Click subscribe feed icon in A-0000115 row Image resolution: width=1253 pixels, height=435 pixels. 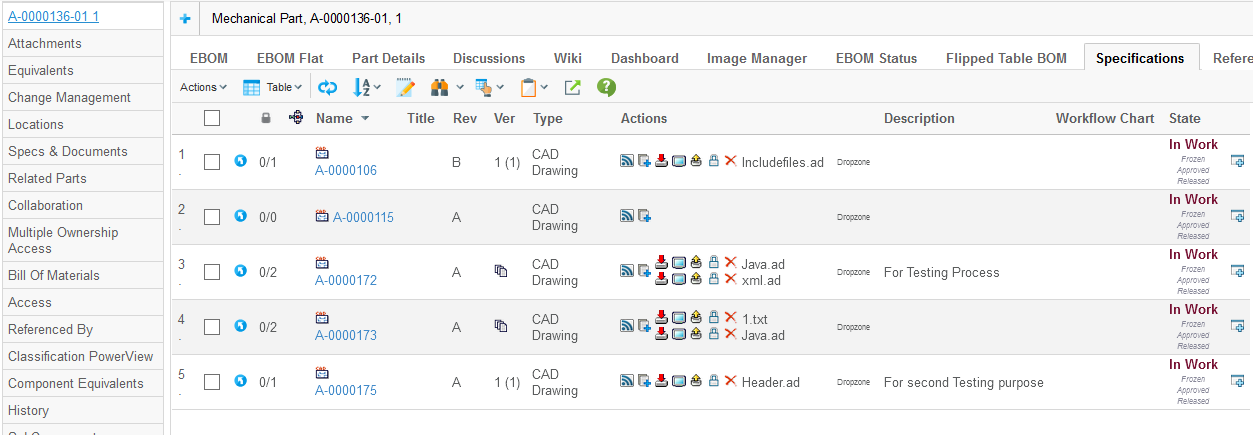[x=627, y=216]
